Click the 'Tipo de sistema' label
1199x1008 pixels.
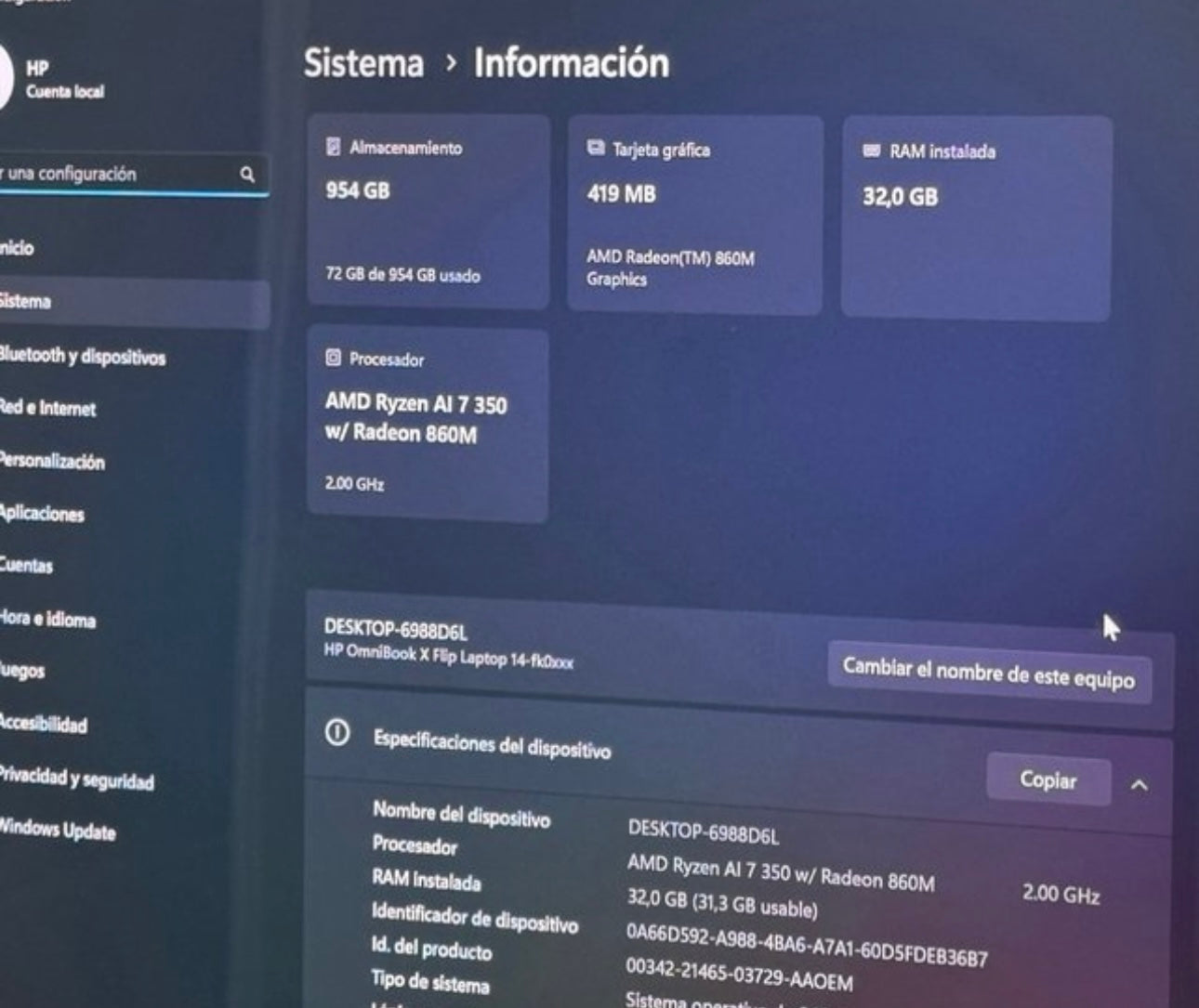(430, 980)
